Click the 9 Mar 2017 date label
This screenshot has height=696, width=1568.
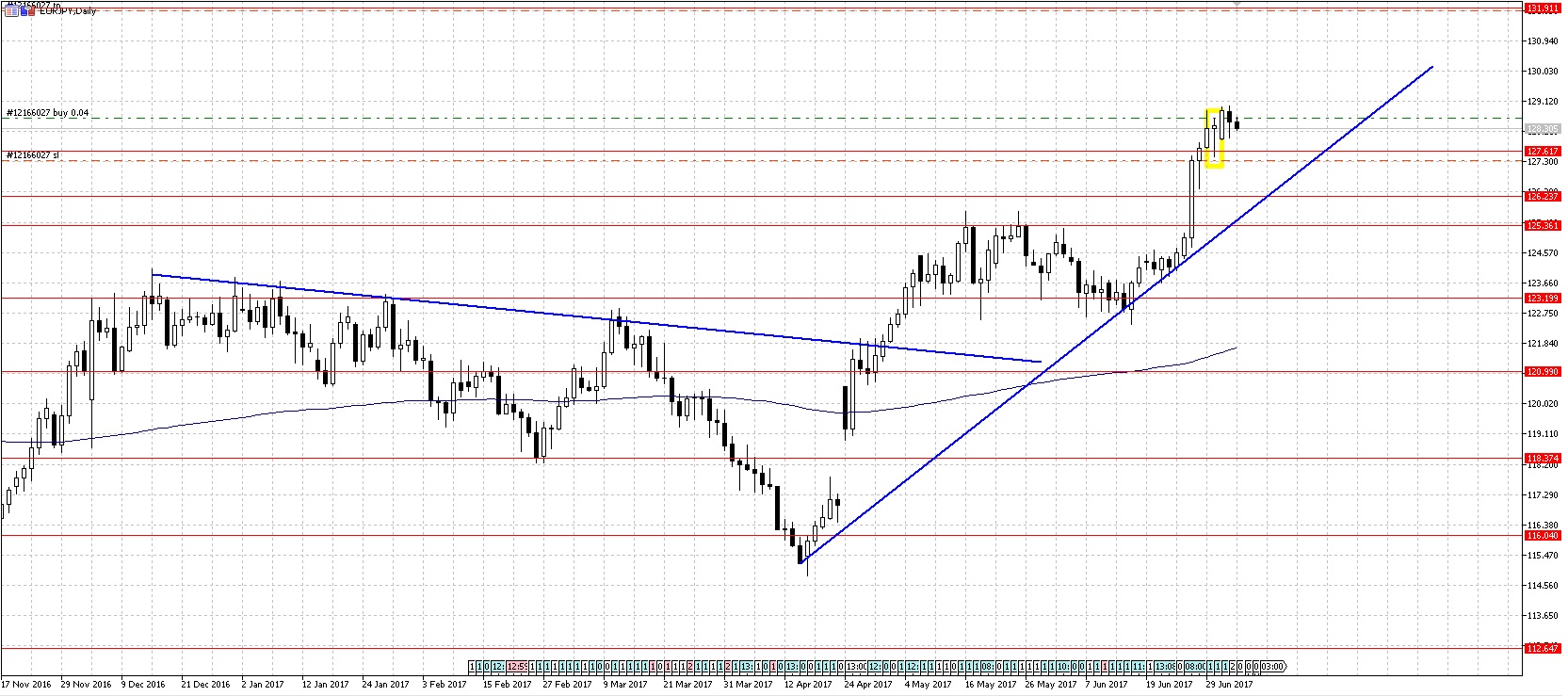point(626,685)
